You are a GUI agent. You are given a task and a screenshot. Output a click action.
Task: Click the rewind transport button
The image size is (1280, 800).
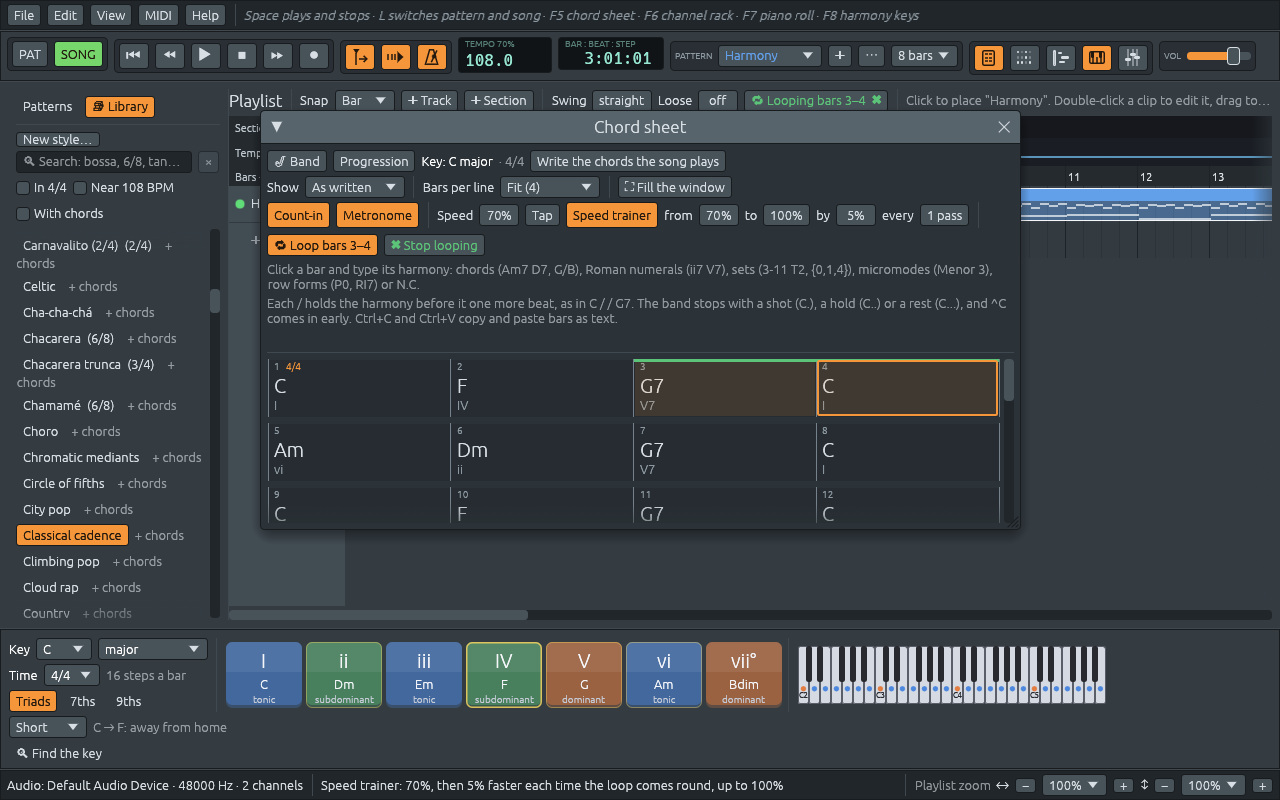point(168,55)
